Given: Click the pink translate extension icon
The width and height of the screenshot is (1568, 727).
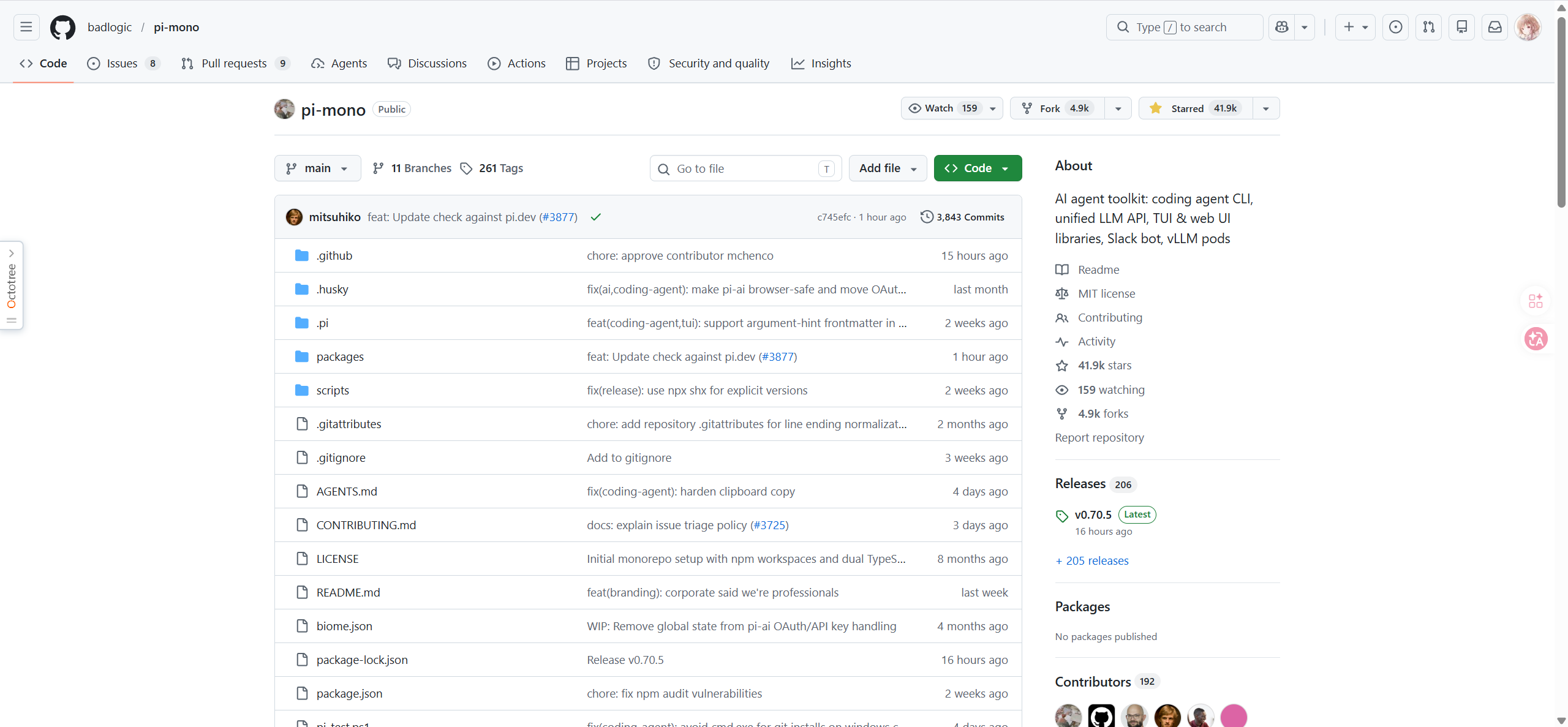Looking at the screenshot, I should 1536,338.
